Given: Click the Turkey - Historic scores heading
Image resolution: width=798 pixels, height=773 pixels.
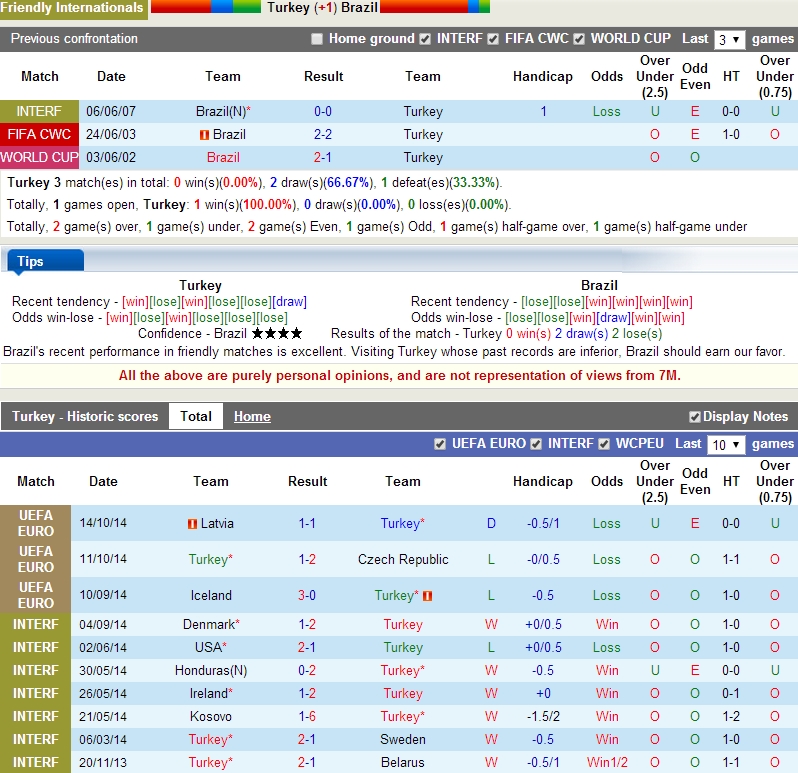Looking at the screenshot, I should [85, 416].
